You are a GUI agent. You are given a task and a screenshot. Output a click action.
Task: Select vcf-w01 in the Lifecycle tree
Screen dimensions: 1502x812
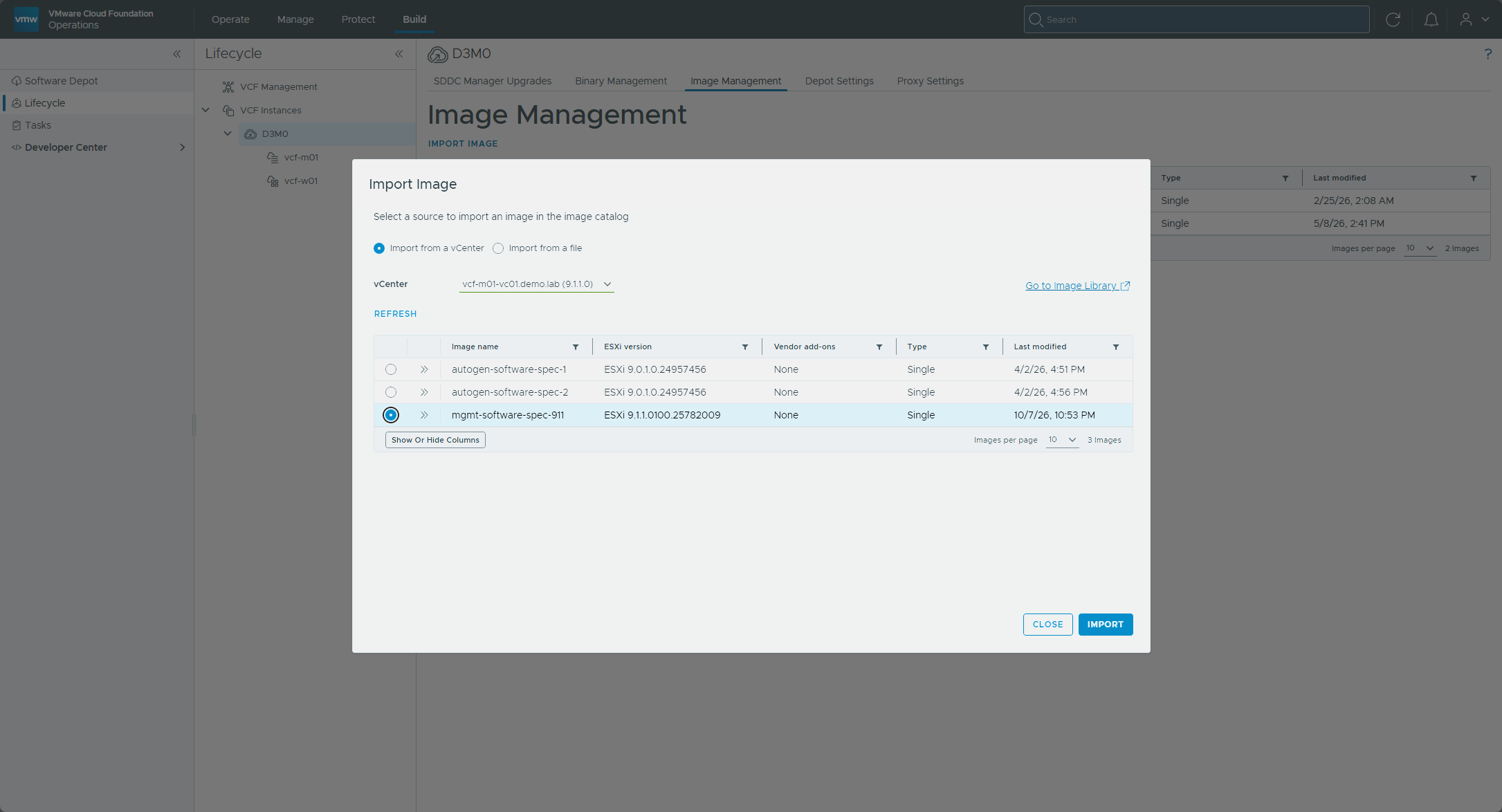[x=301, y=181]
